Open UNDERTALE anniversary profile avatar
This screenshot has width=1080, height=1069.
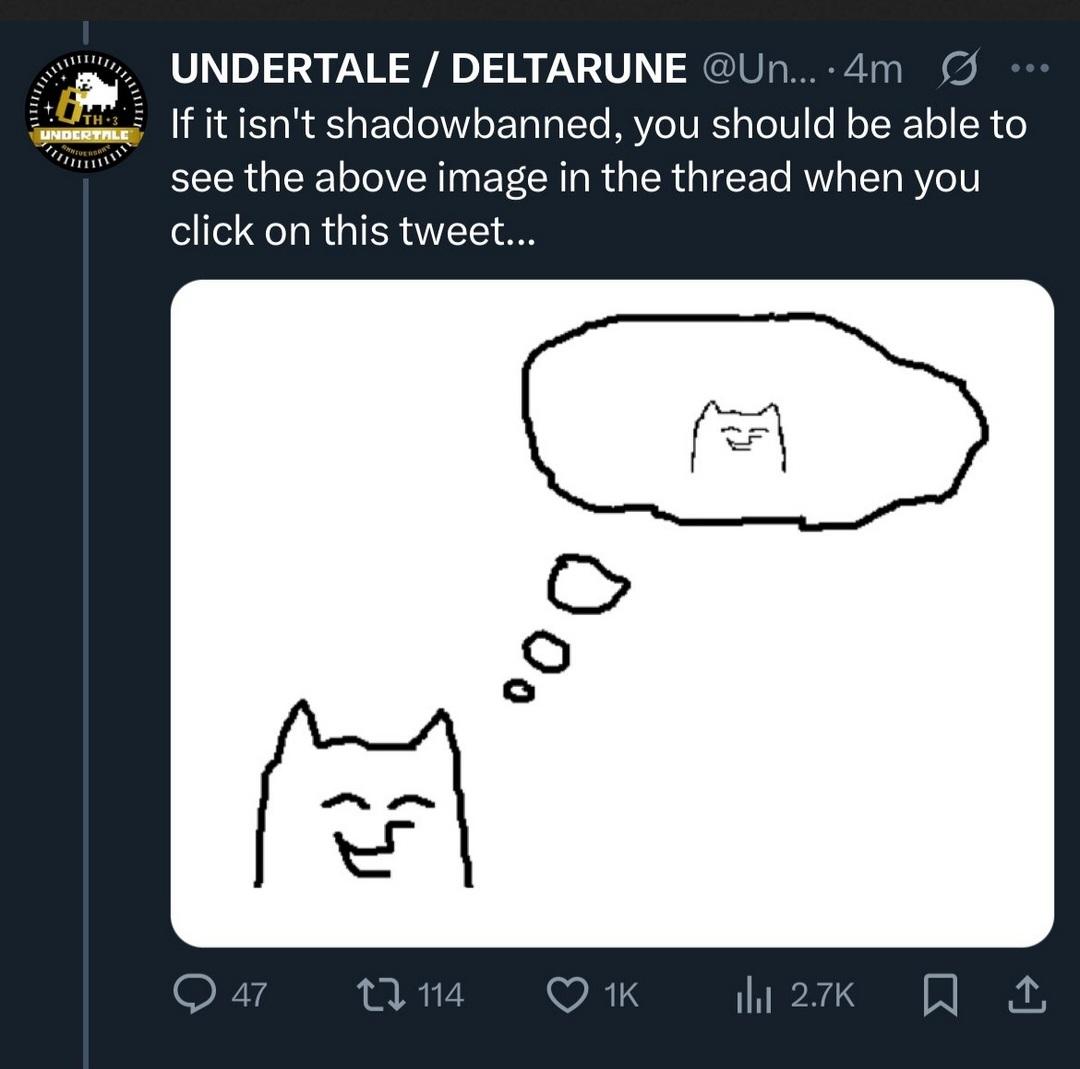click(86, 112)
